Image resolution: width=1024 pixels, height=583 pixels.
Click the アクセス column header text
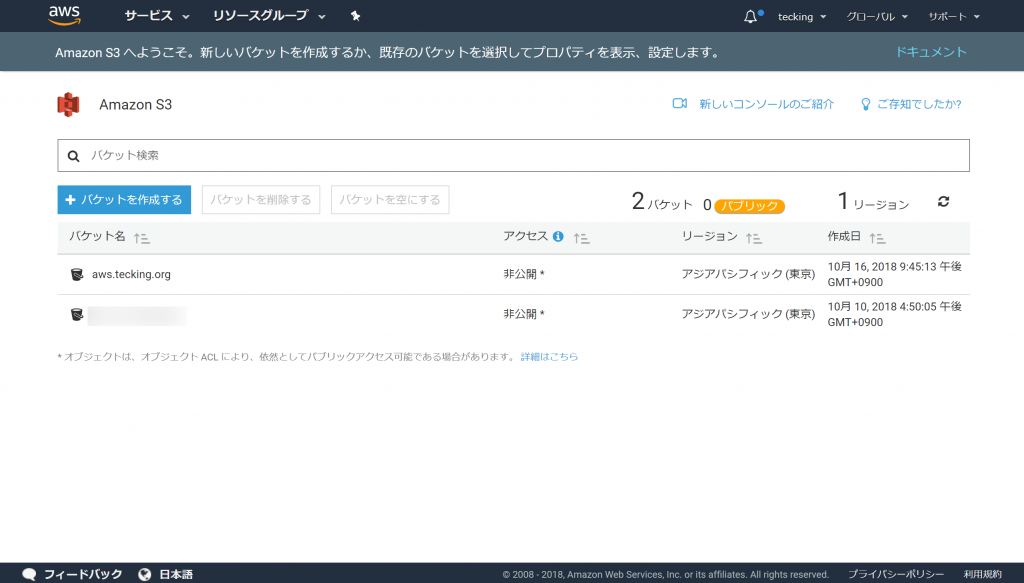click(x=525, y=236)
